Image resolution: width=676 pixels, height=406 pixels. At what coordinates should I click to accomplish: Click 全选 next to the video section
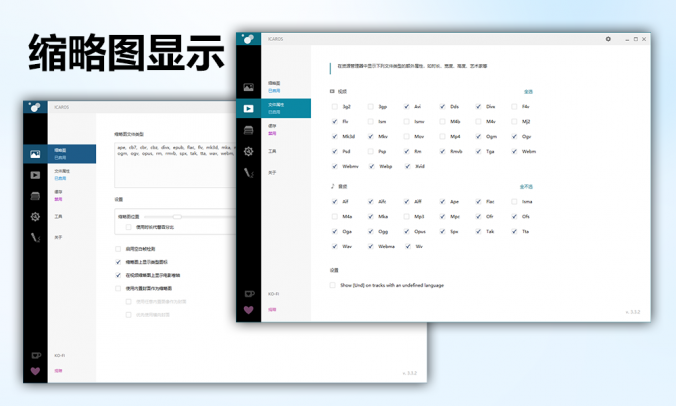528,92
